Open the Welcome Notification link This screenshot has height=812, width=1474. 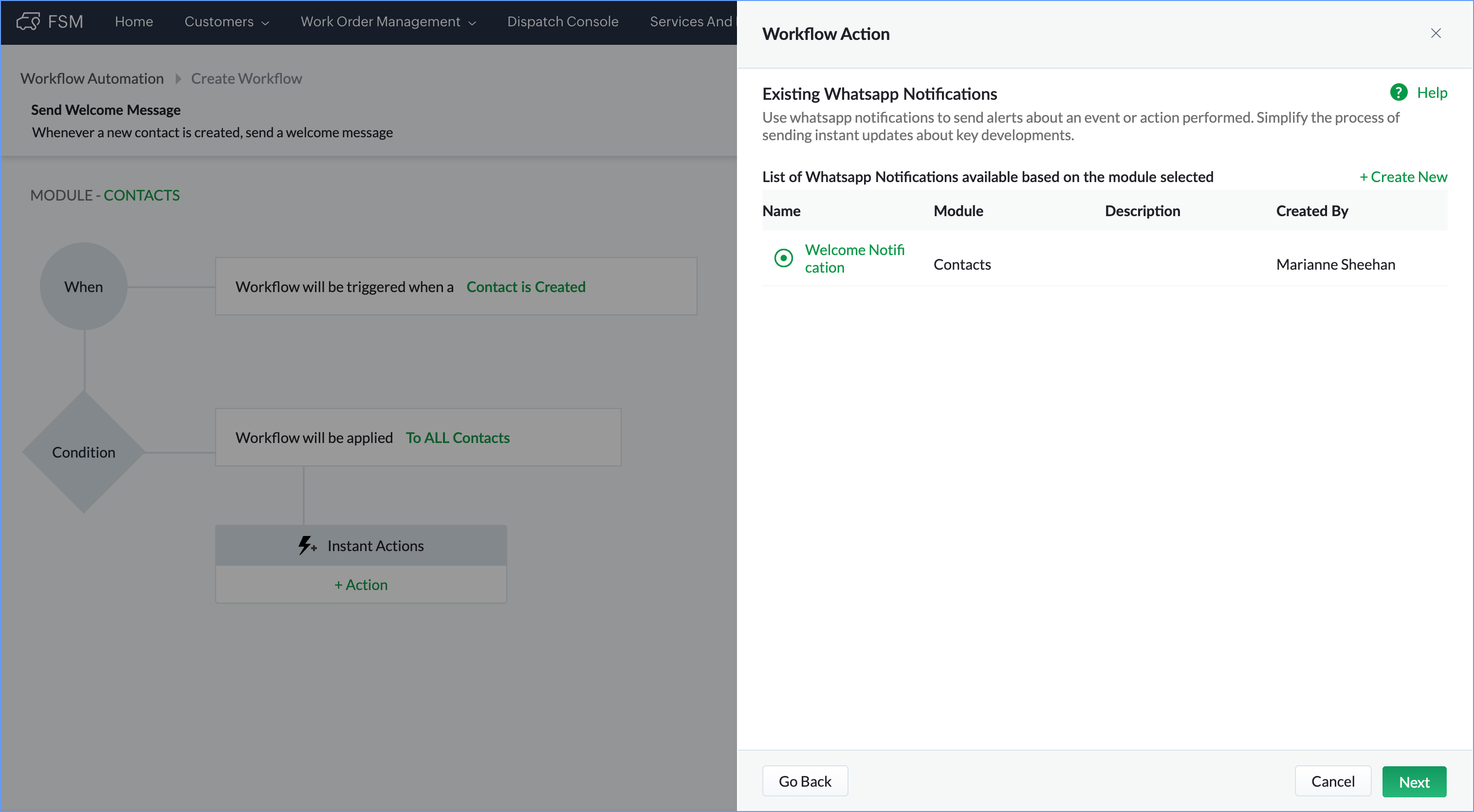pyautogui.click(x=854, y=258)
